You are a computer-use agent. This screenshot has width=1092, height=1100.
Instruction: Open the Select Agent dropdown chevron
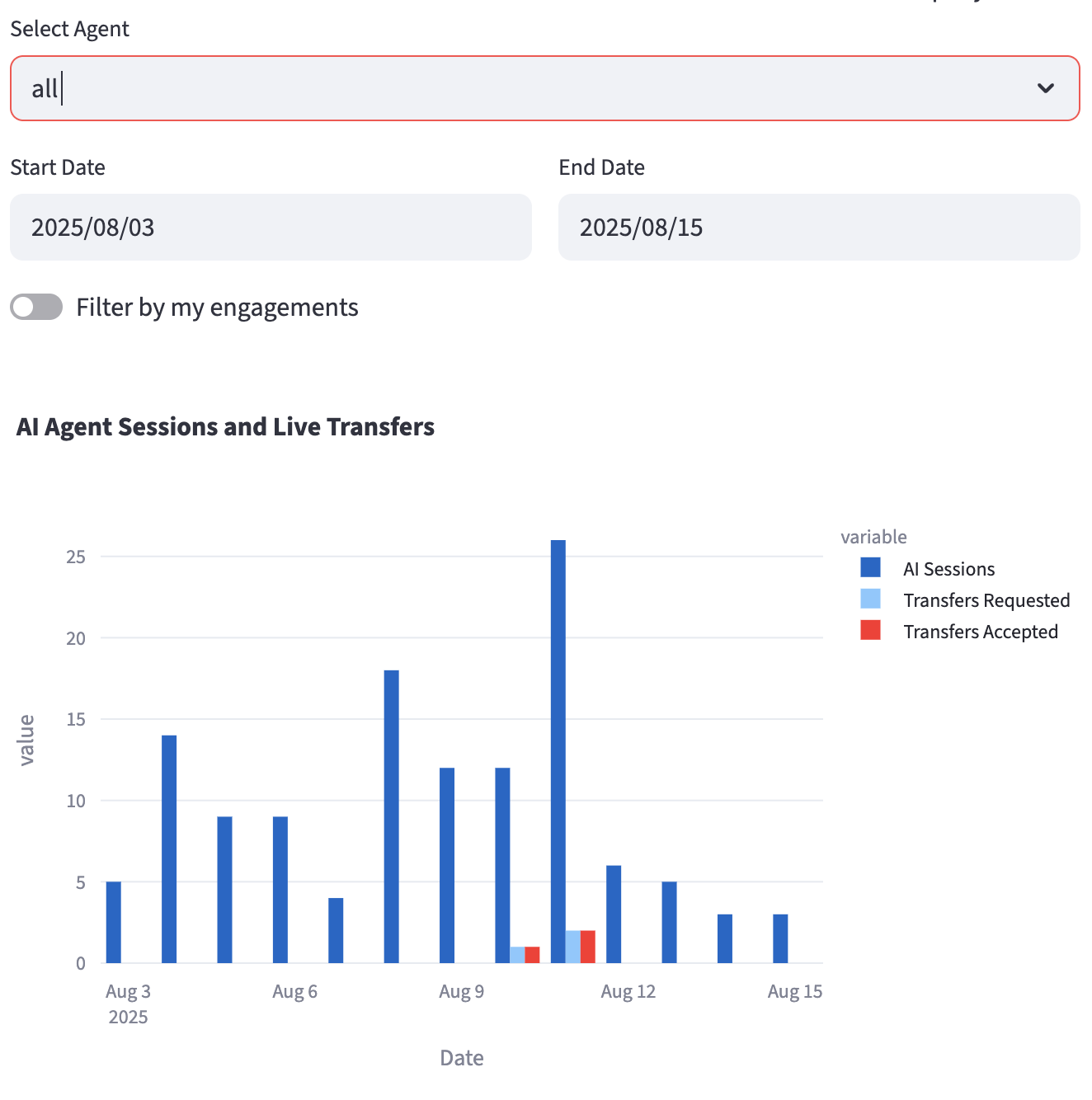[x=1045, y=88]
